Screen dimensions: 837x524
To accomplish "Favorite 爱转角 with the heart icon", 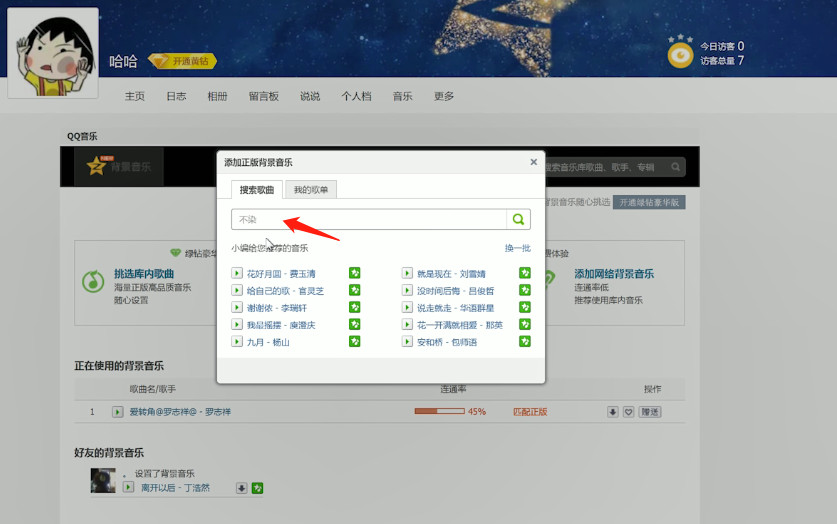I will (629, 412).
